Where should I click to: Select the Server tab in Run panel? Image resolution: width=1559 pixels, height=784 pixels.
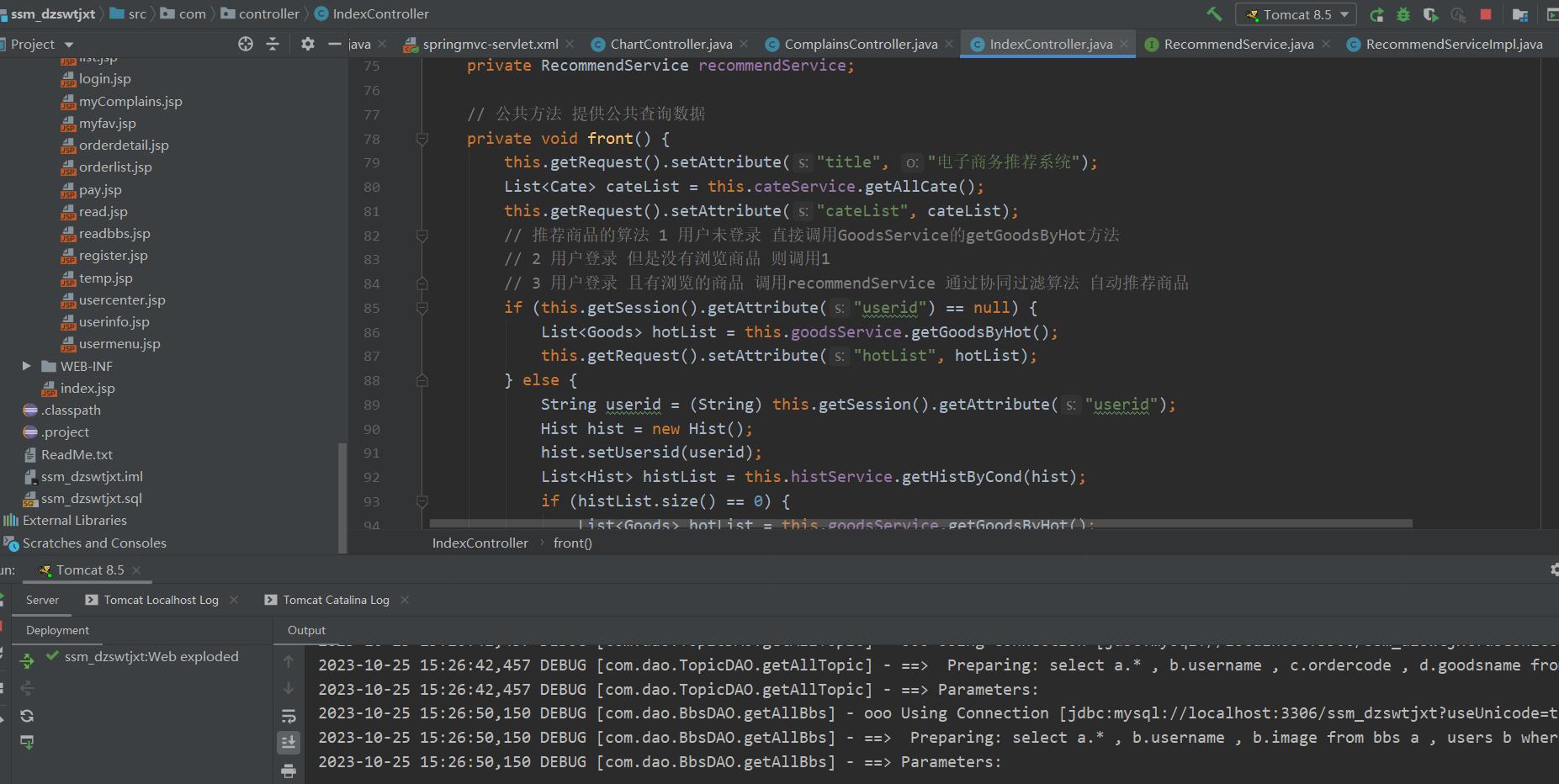(42, 600)
